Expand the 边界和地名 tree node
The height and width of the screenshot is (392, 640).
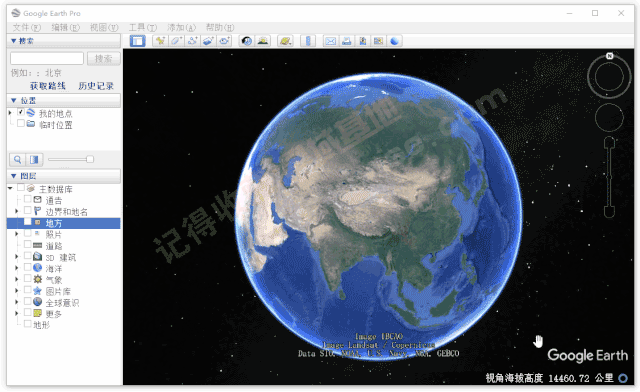(17, 211)
